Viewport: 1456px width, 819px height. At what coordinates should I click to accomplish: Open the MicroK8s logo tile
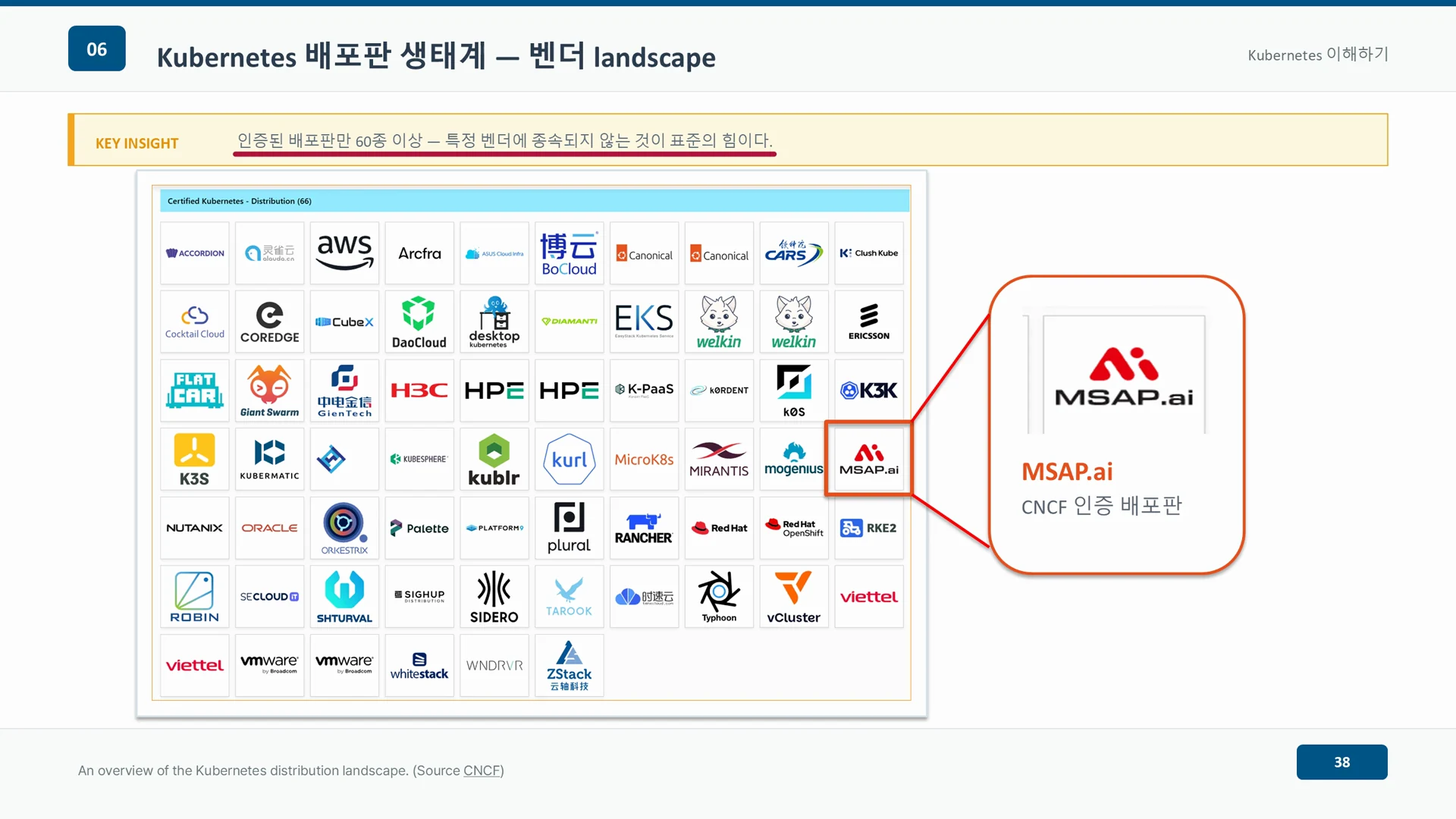(x=644, y=459)
